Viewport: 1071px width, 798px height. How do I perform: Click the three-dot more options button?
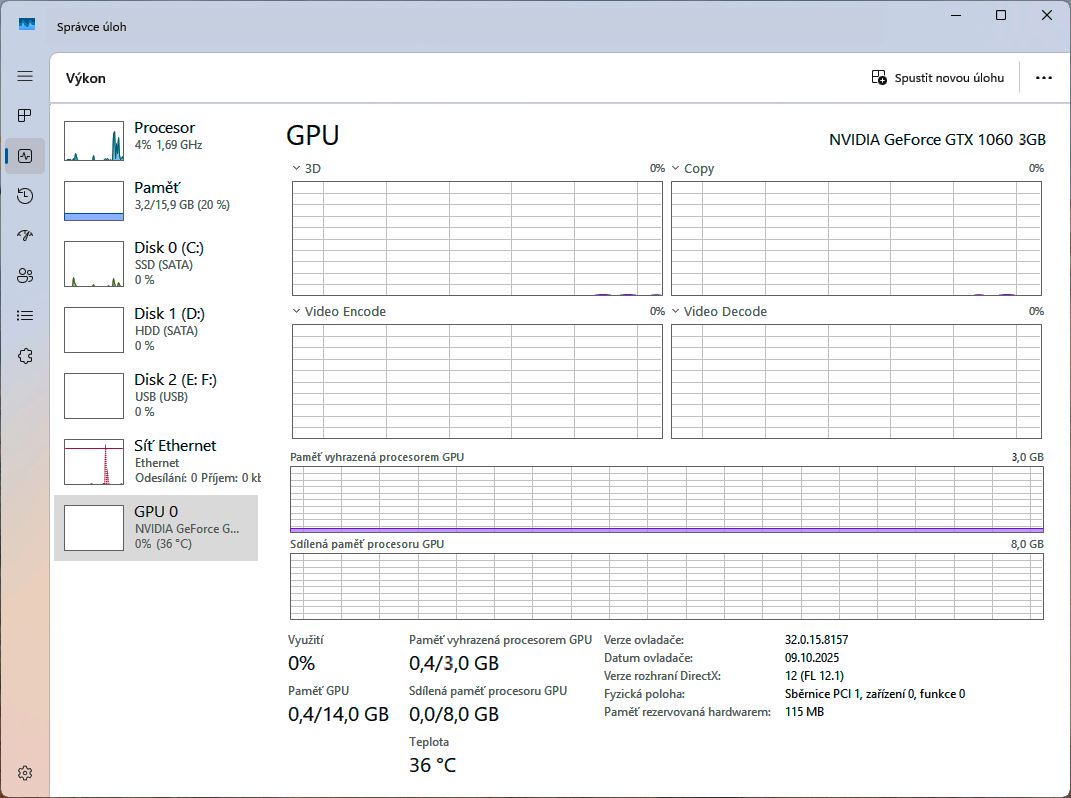1044,78
